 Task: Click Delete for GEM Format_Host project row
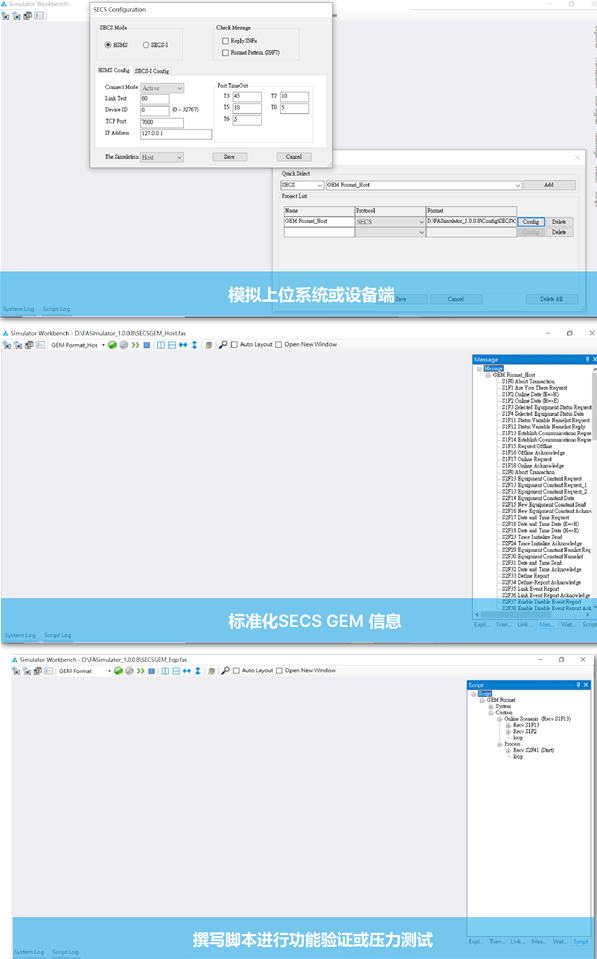click(559, 222)
